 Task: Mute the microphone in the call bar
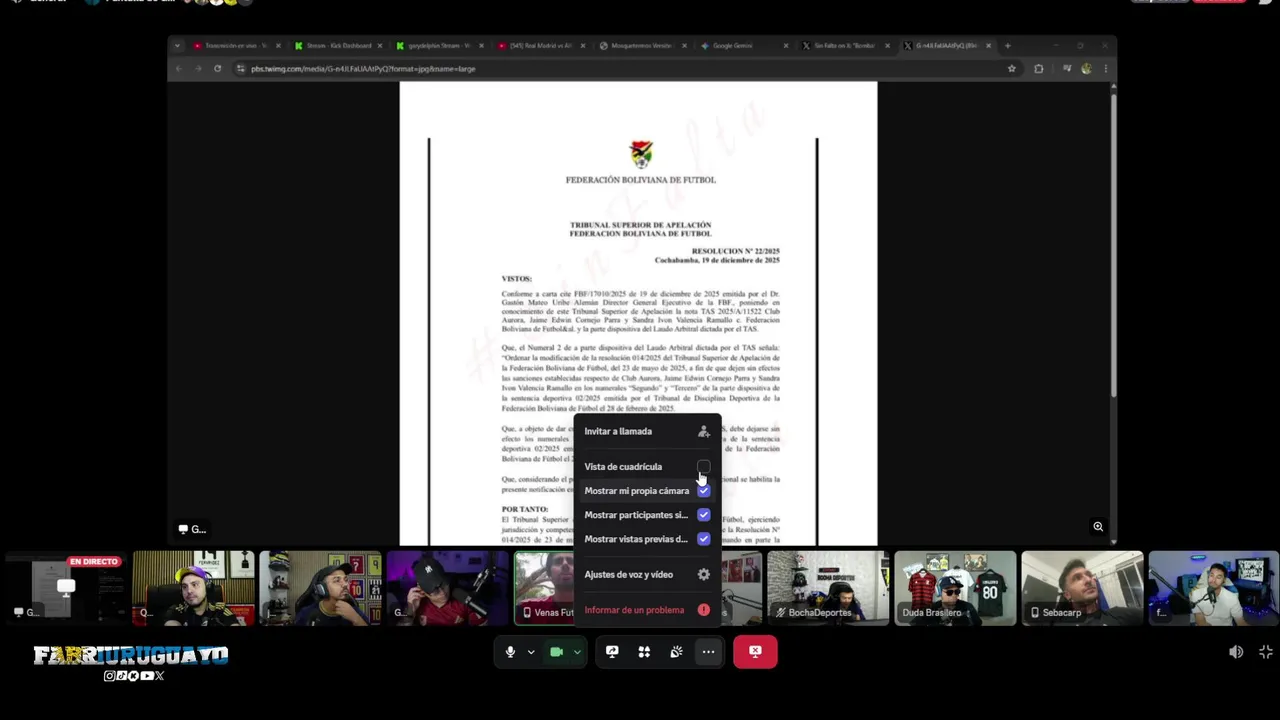(510, 652)
